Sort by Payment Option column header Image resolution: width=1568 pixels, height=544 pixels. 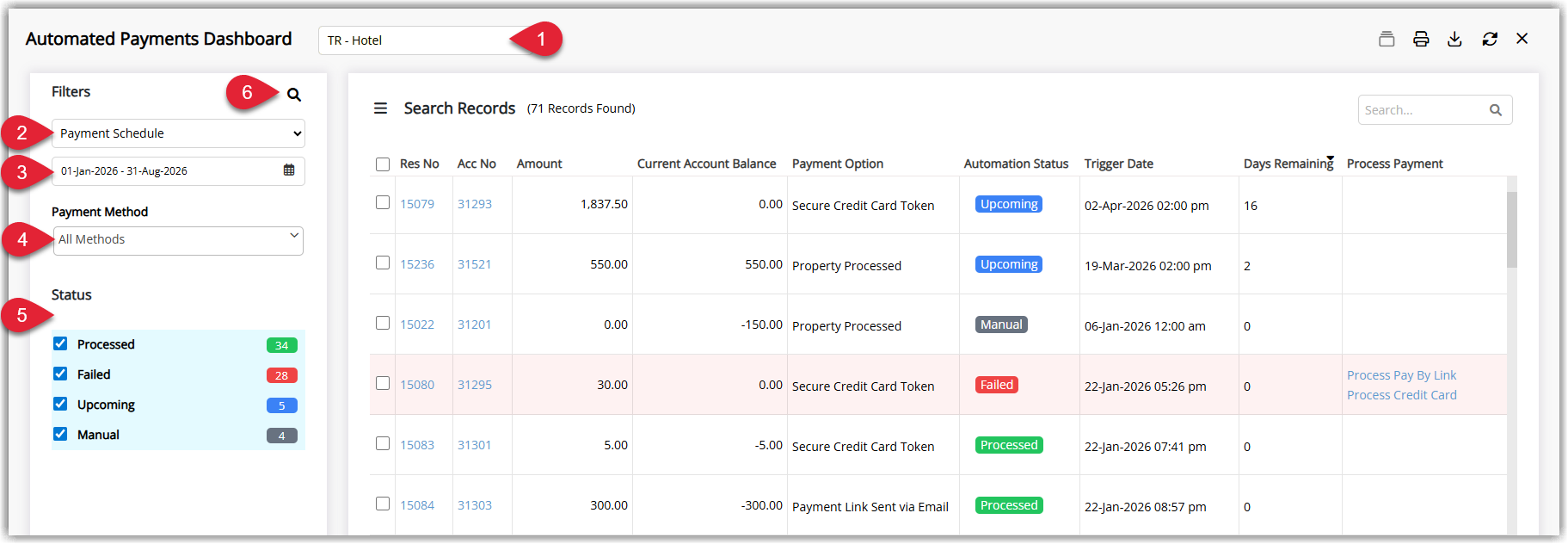(838, 164)
